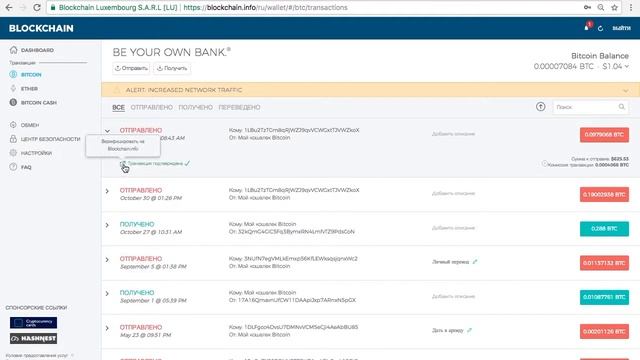Screen dimensions: 640x360
Task: Select recipient address 3NUfN7eg... on September 5 row
Action: point(300,259)
